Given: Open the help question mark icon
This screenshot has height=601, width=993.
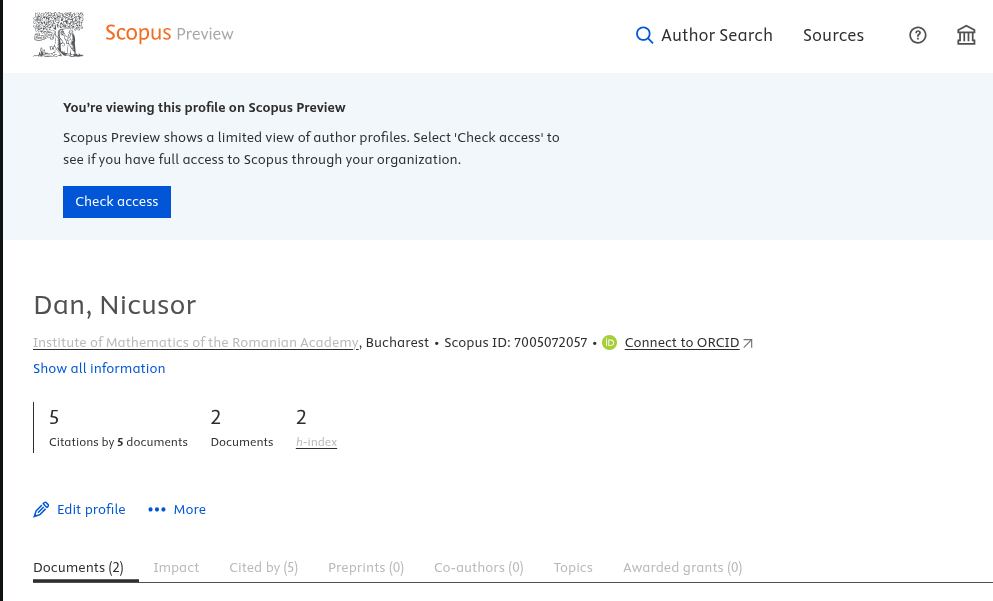Looking at the screenshot, I should [x=917, y=35].
